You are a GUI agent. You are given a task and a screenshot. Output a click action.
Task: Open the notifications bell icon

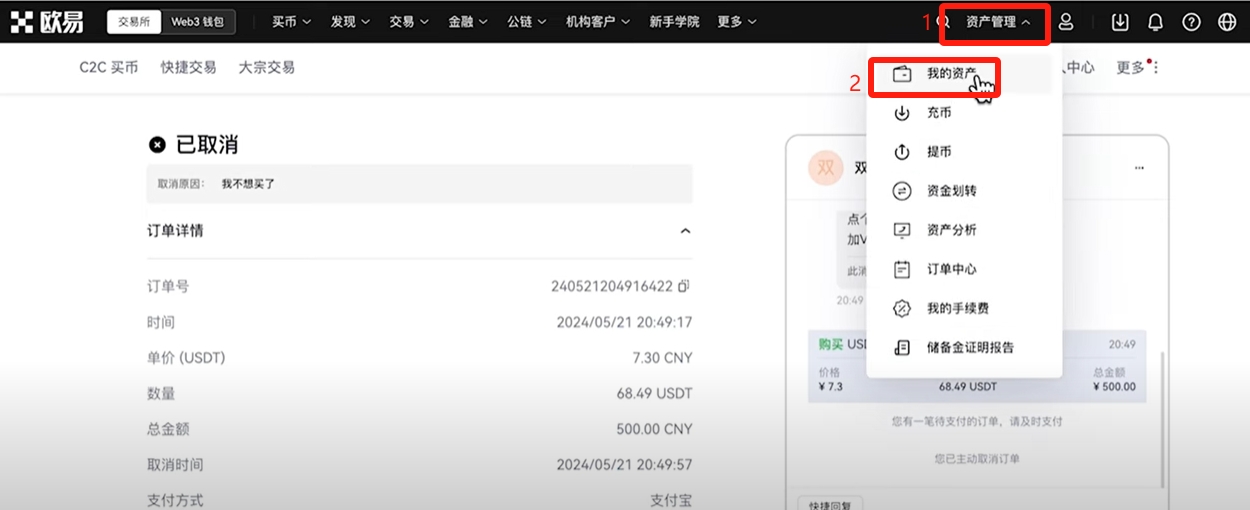(1155, 22)
